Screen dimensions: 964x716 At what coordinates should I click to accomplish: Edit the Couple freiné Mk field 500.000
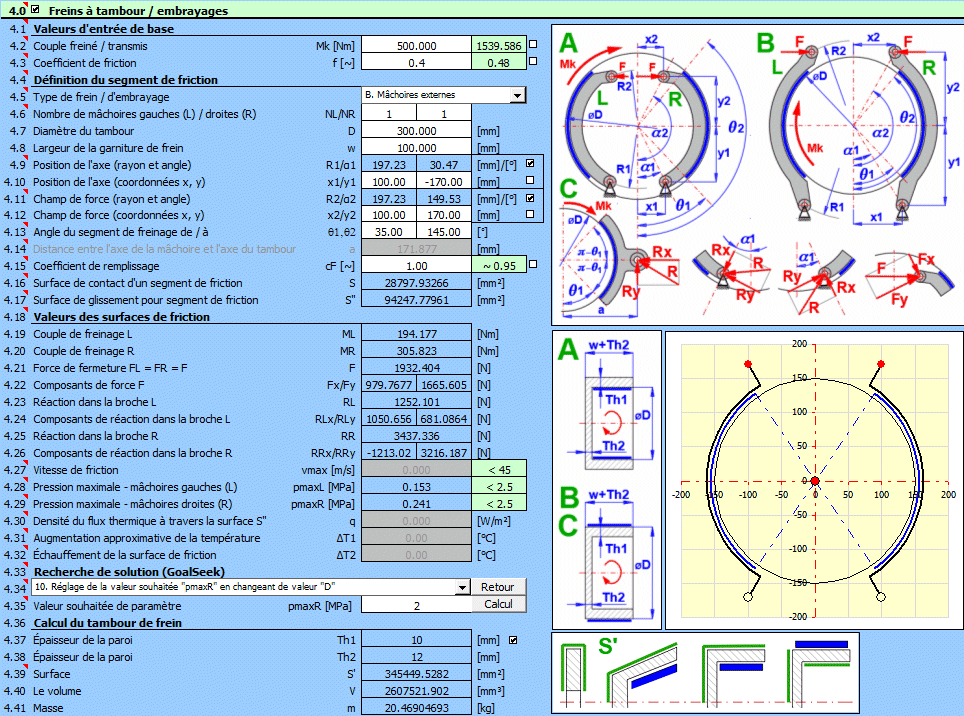417,46
